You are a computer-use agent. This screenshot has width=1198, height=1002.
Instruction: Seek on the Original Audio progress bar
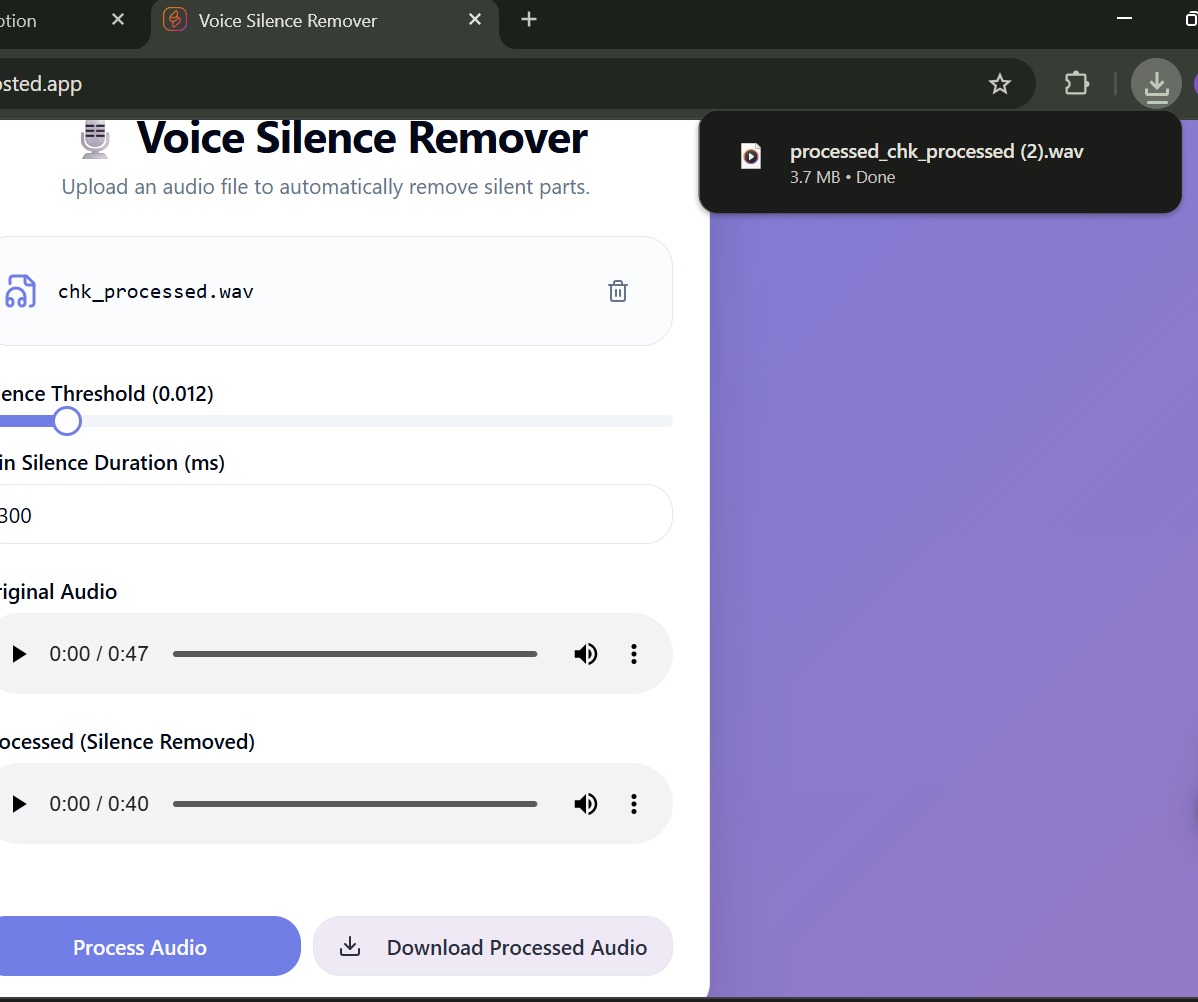(x=355, y=654)
